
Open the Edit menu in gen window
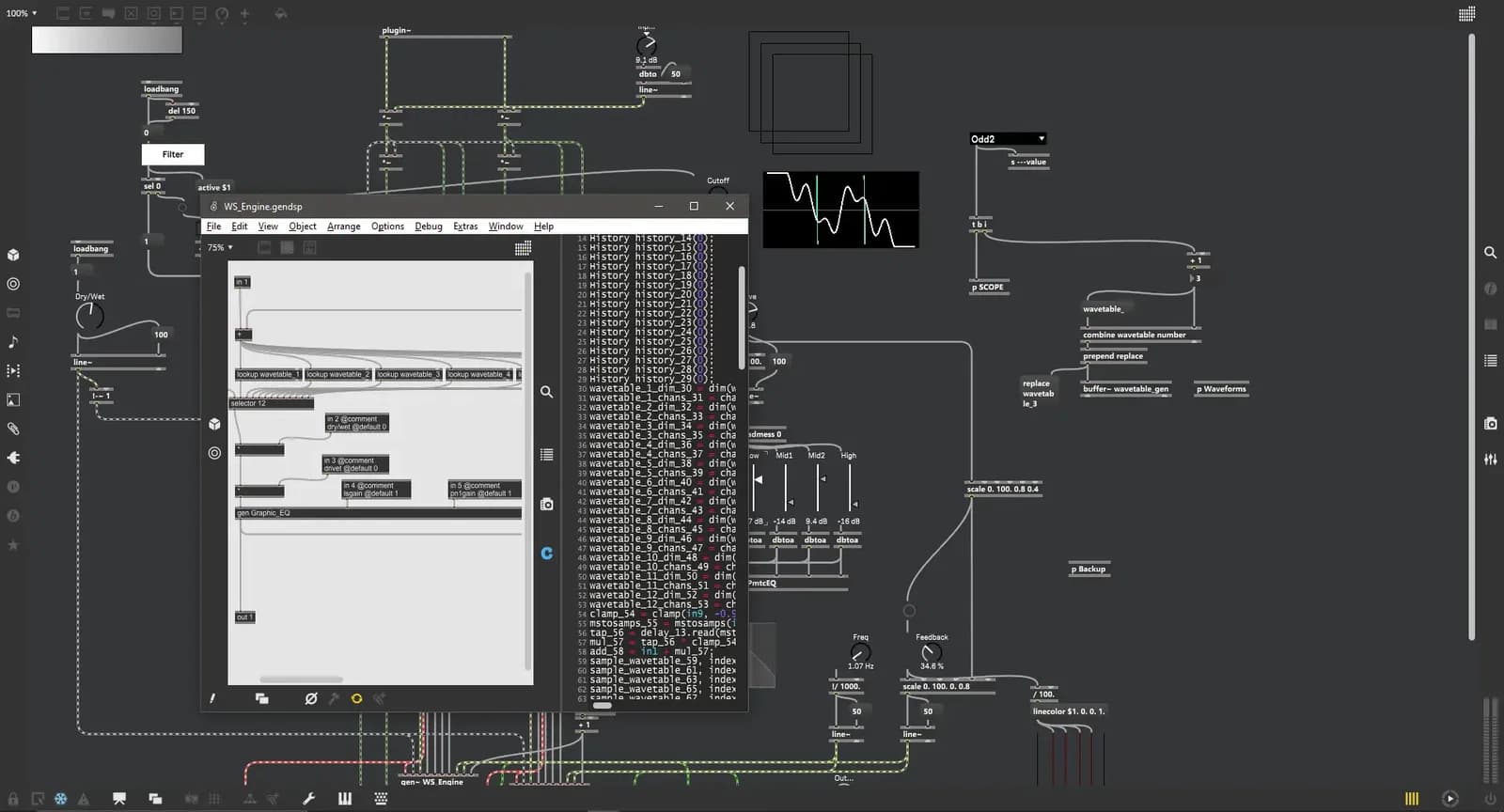(240, 226)
